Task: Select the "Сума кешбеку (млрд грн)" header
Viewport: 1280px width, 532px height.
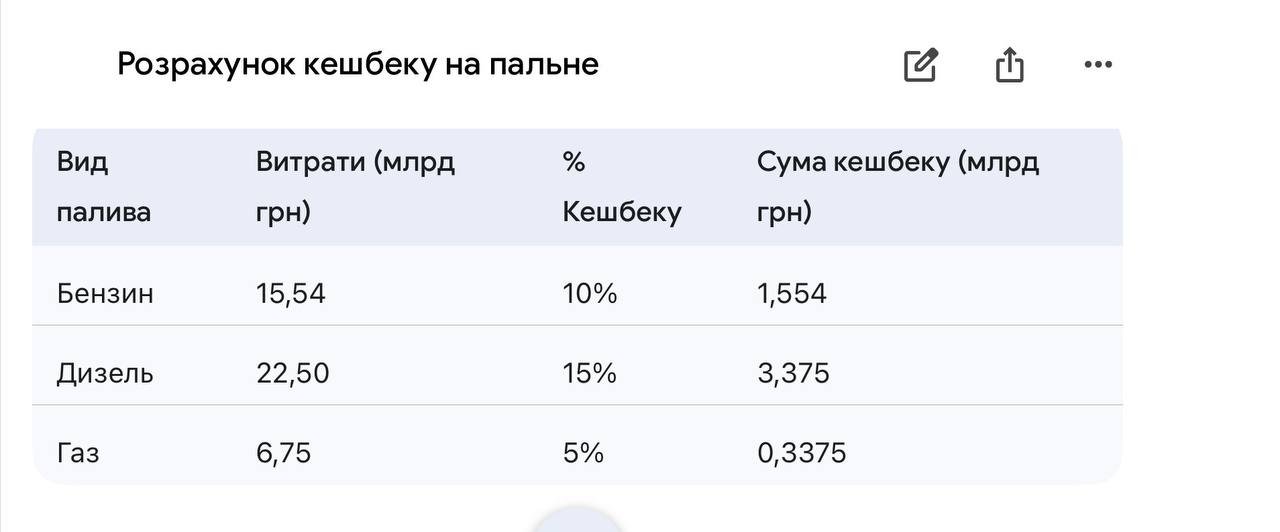Action: coord(897,187)
